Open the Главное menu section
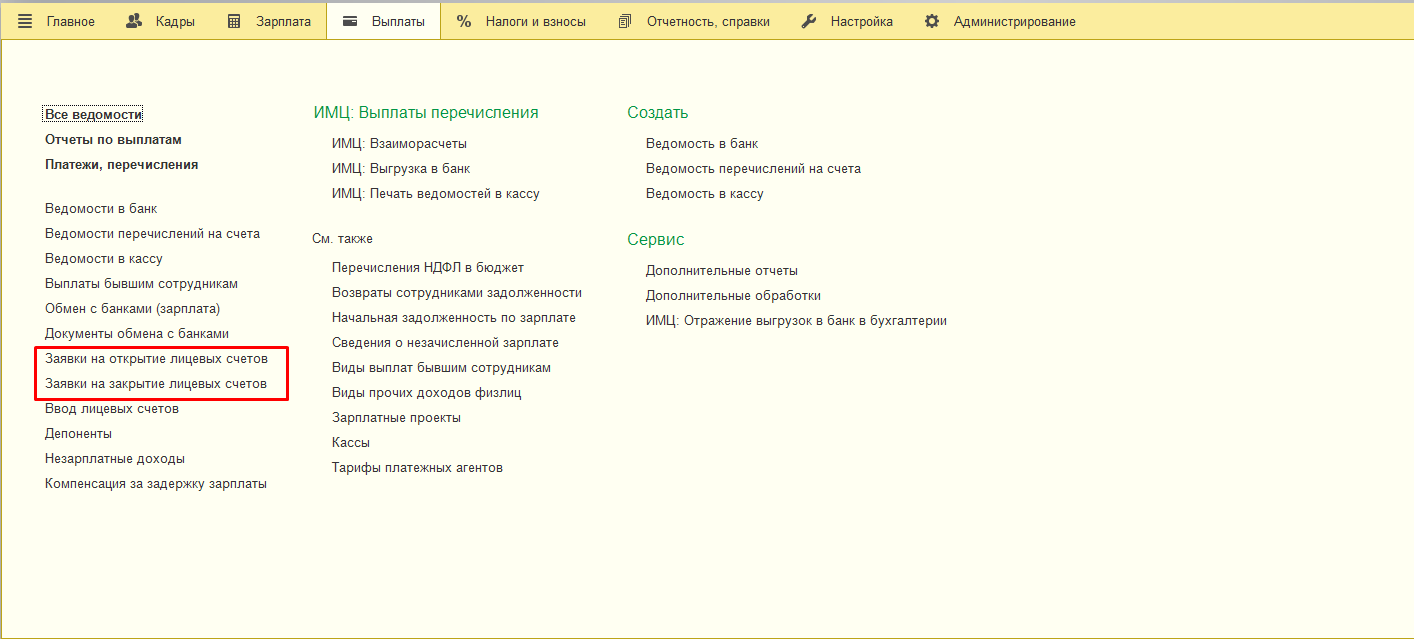Viewport: 1414px width, 639px height. pos(70,21)
